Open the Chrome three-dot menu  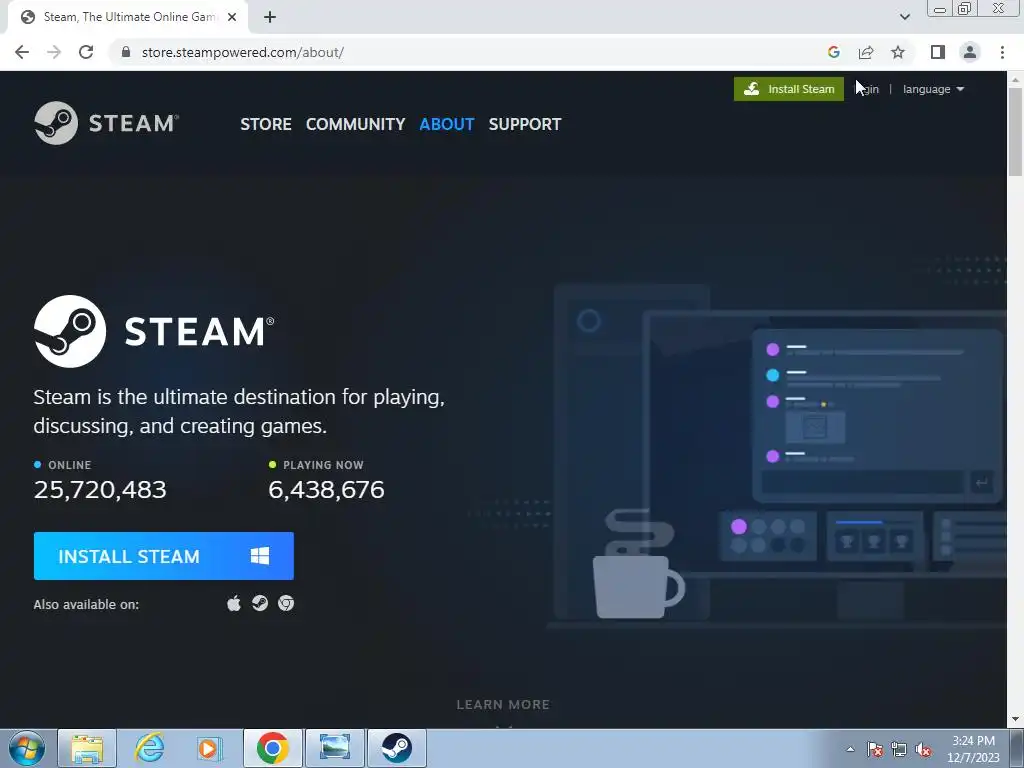1002,52
